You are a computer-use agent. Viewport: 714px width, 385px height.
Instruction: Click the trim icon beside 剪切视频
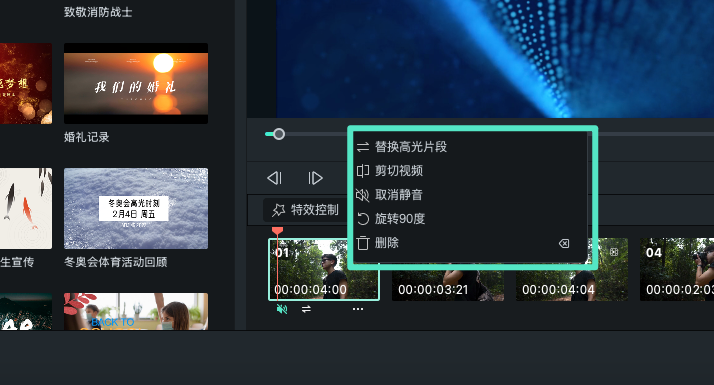(x=363, y=171)
